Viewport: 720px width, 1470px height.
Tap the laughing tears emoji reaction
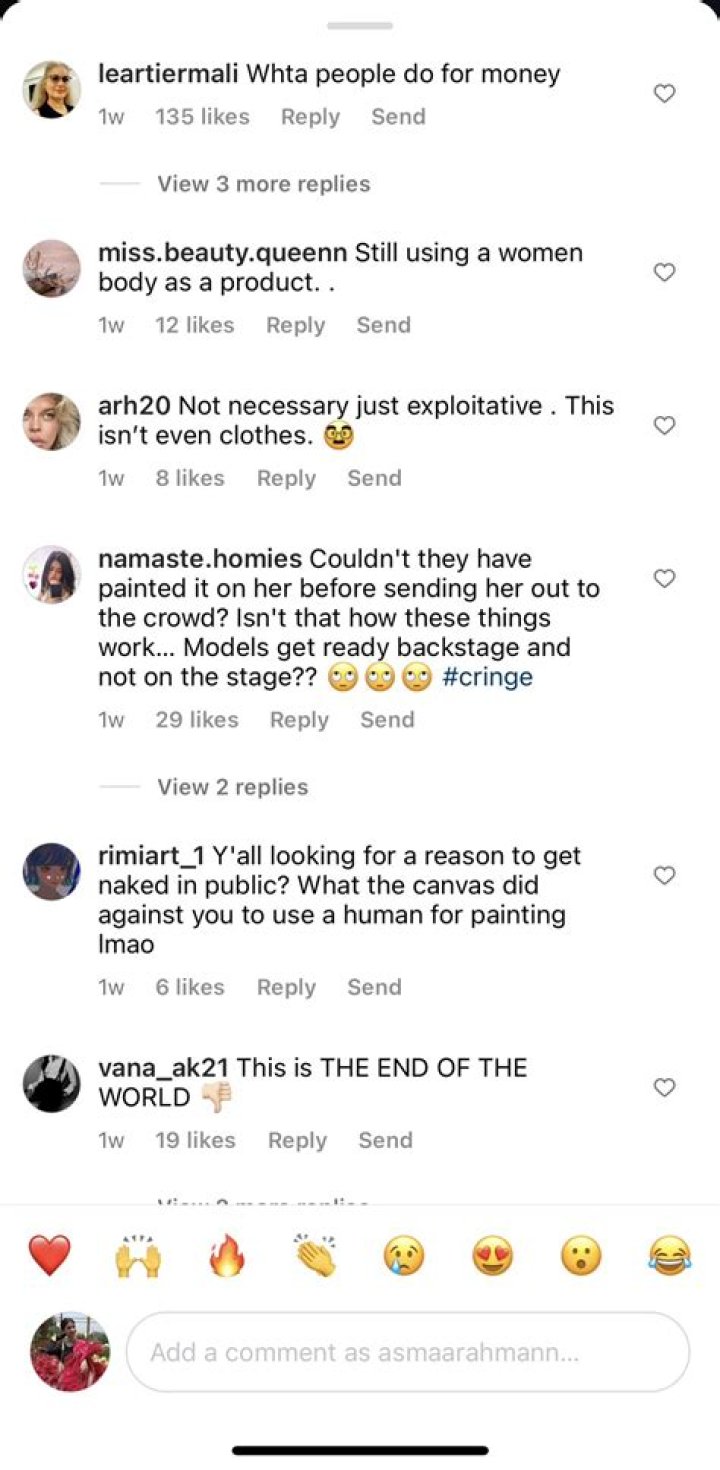pyautogui.click(x=670, y=1255)
